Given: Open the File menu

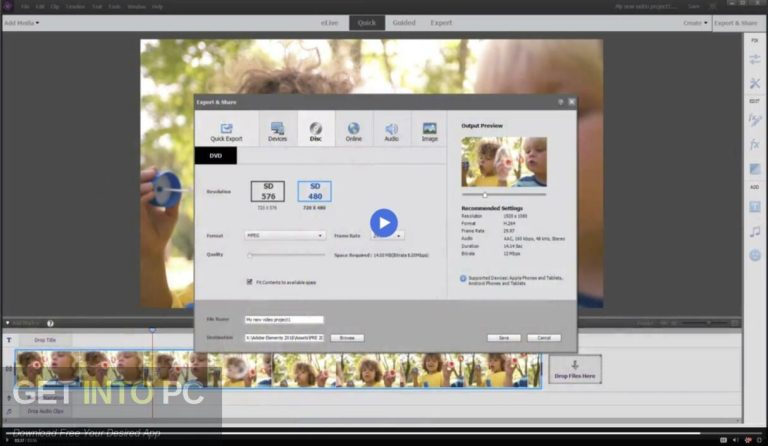Looking at the screenshot, I should coord(25,6).
